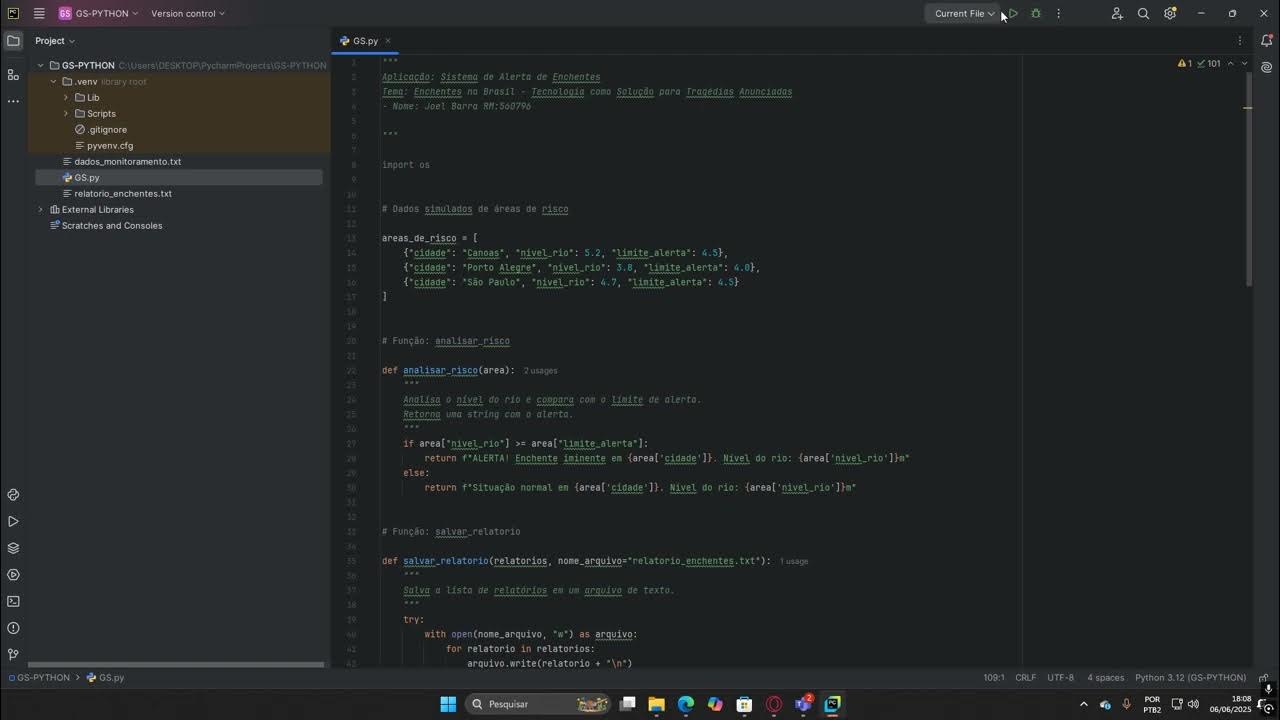
Task: Collapse the GS-PYTHON root folder
Action: tap(41, 65)
